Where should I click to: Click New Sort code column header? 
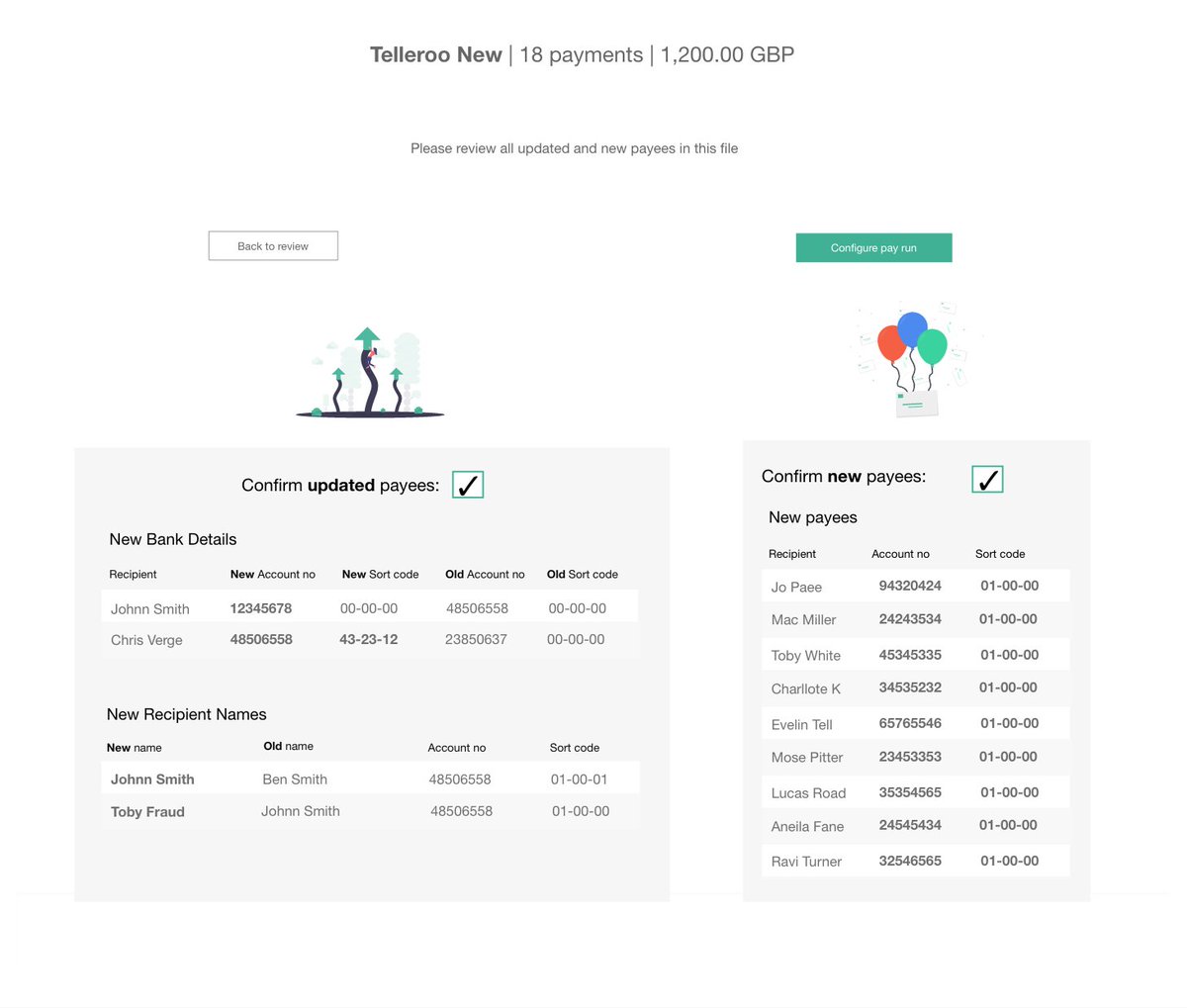381,574
